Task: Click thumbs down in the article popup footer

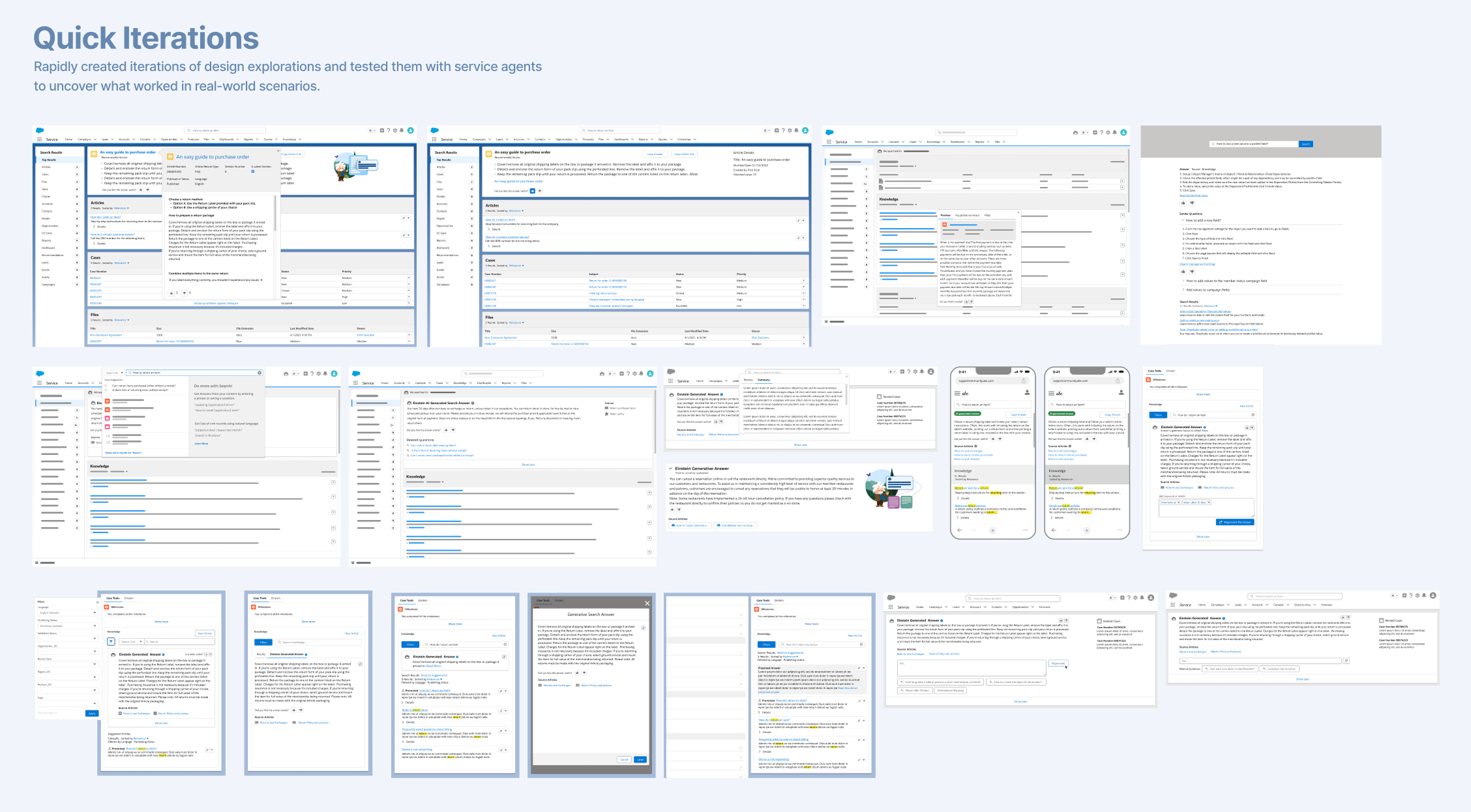Action: pos(185,293)
